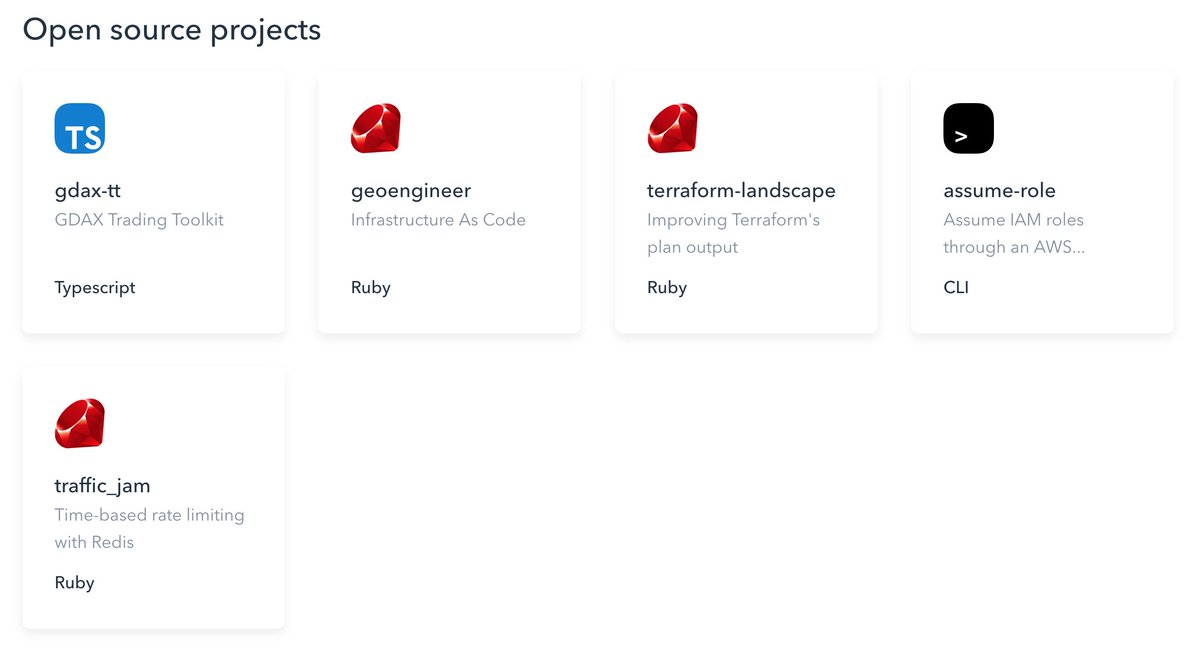Viewport: 1200px width, 654px height.
Task: Open the assume-role project title
Action: click(x=1000, y=190)
